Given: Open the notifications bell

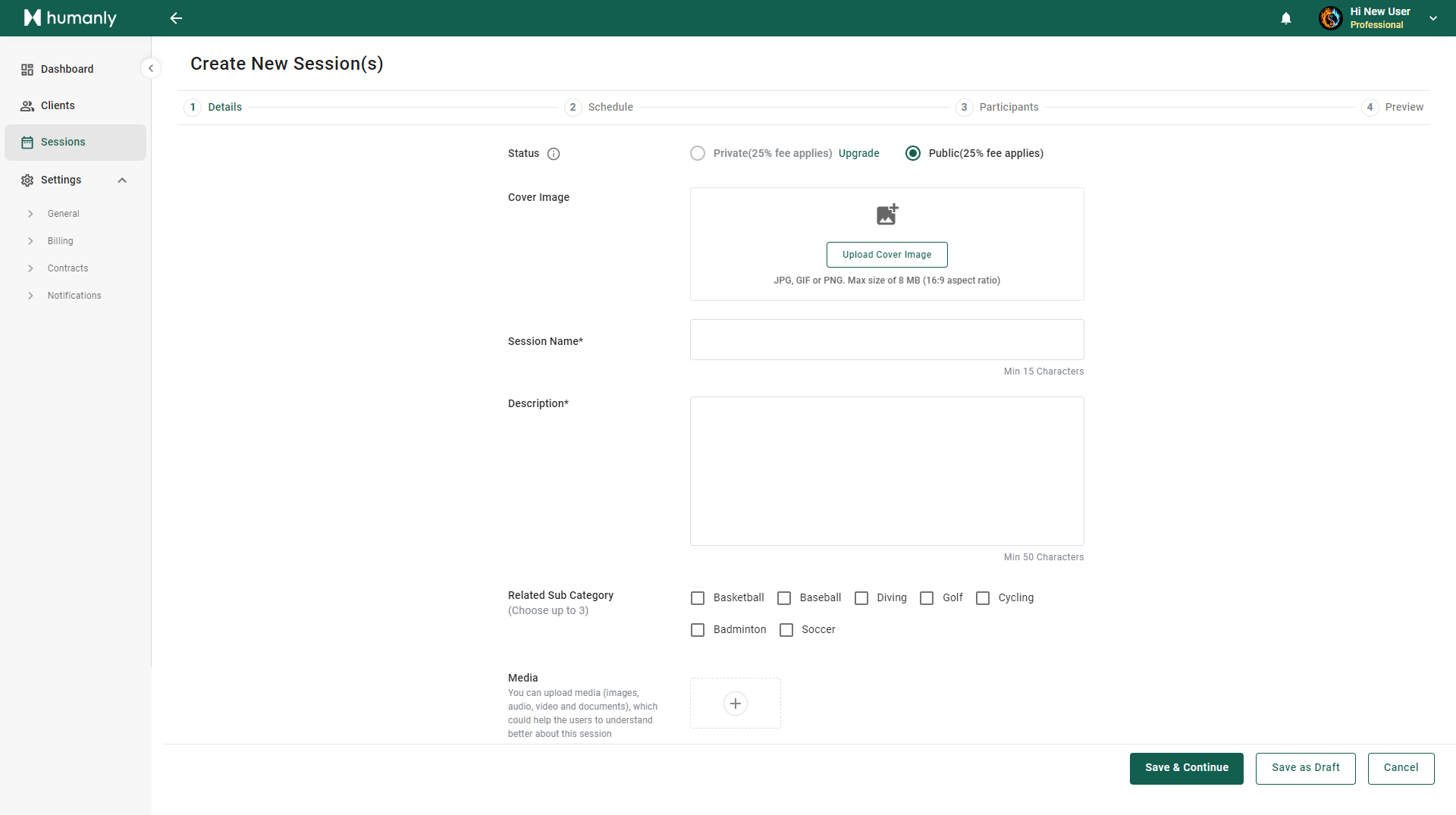Looking at the screenshot, I should coord(1286,18).
